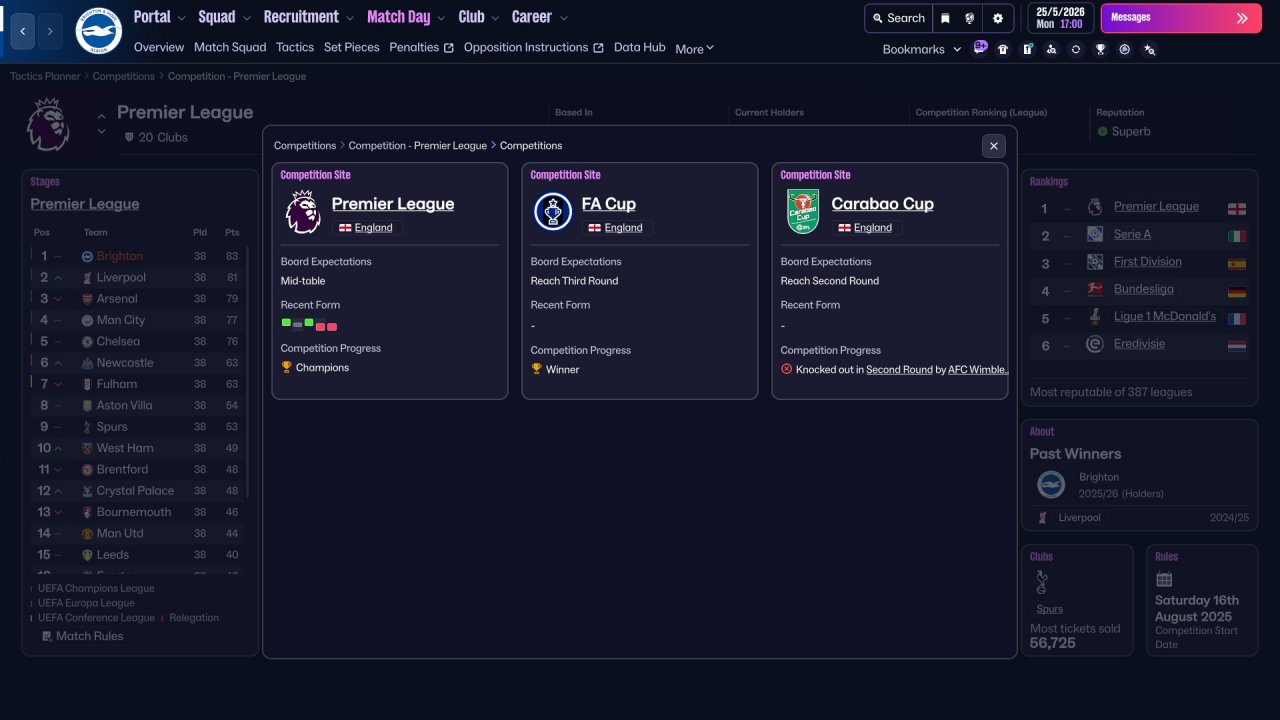Screen dimensions: 1280x720
Task: Select the Brighton row in the league table
Action: pyautogui.click(x=136, y=256)
